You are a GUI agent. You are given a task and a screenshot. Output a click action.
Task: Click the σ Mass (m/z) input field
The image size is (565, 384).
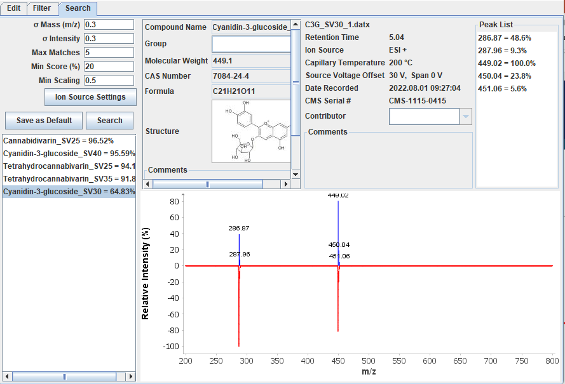pos(109,24)
